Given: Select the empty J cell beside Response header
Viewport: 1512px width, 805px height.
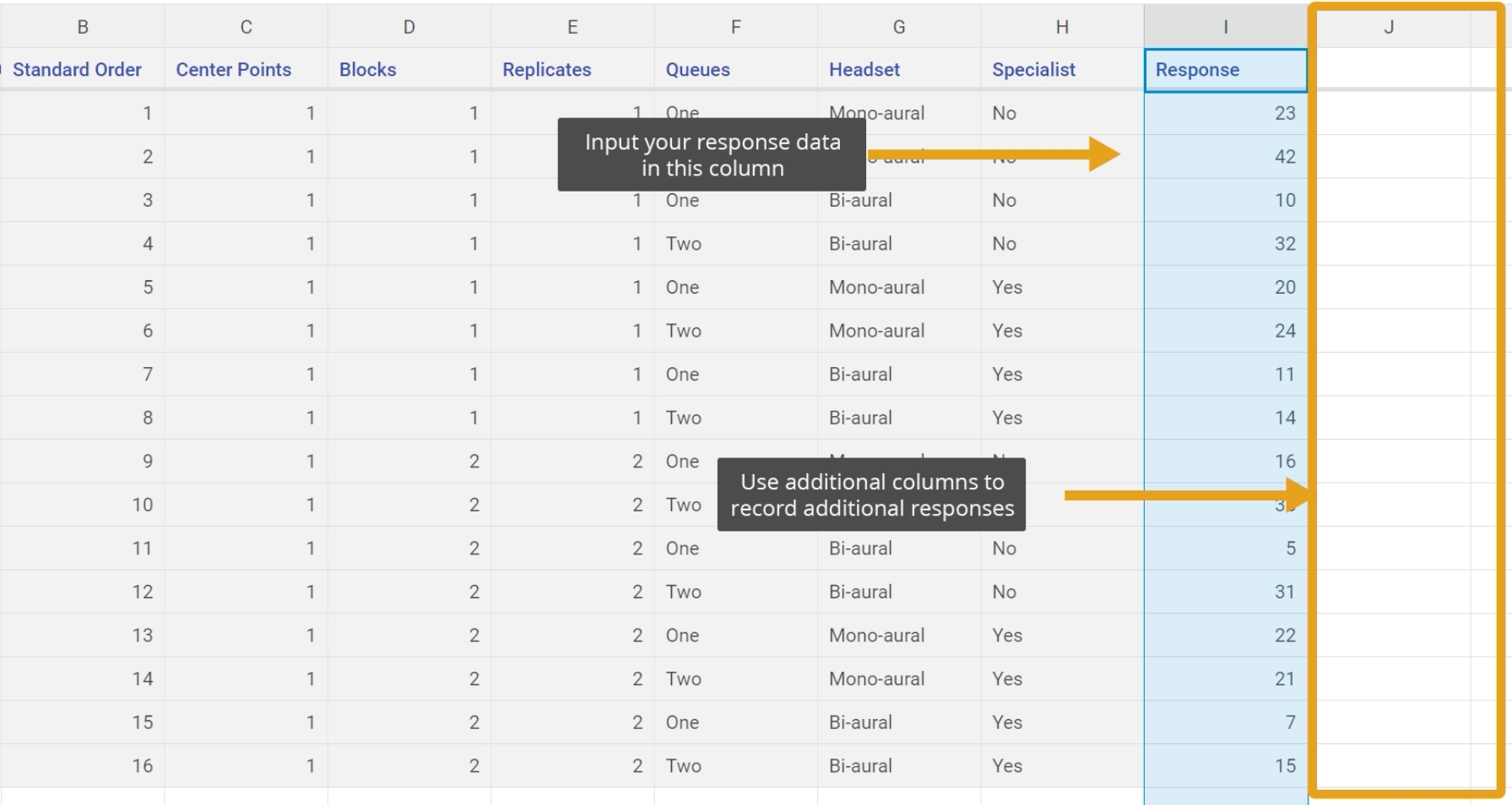Looking at the screenshot, I should [x=1393, y=70].
